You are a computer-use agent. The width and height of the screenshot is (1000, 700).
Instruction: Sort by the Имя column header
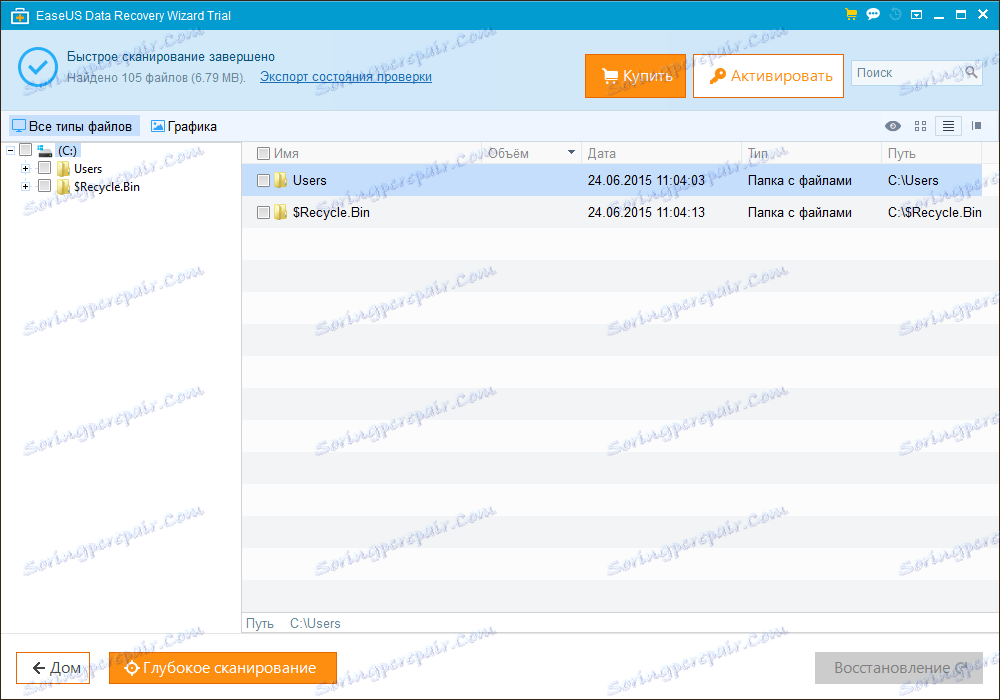[286, 153]
